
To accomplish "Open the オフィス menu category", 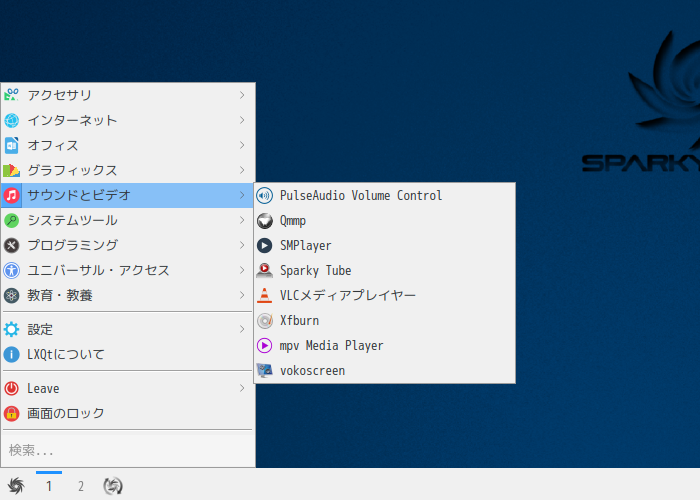I will click(128, 145).
